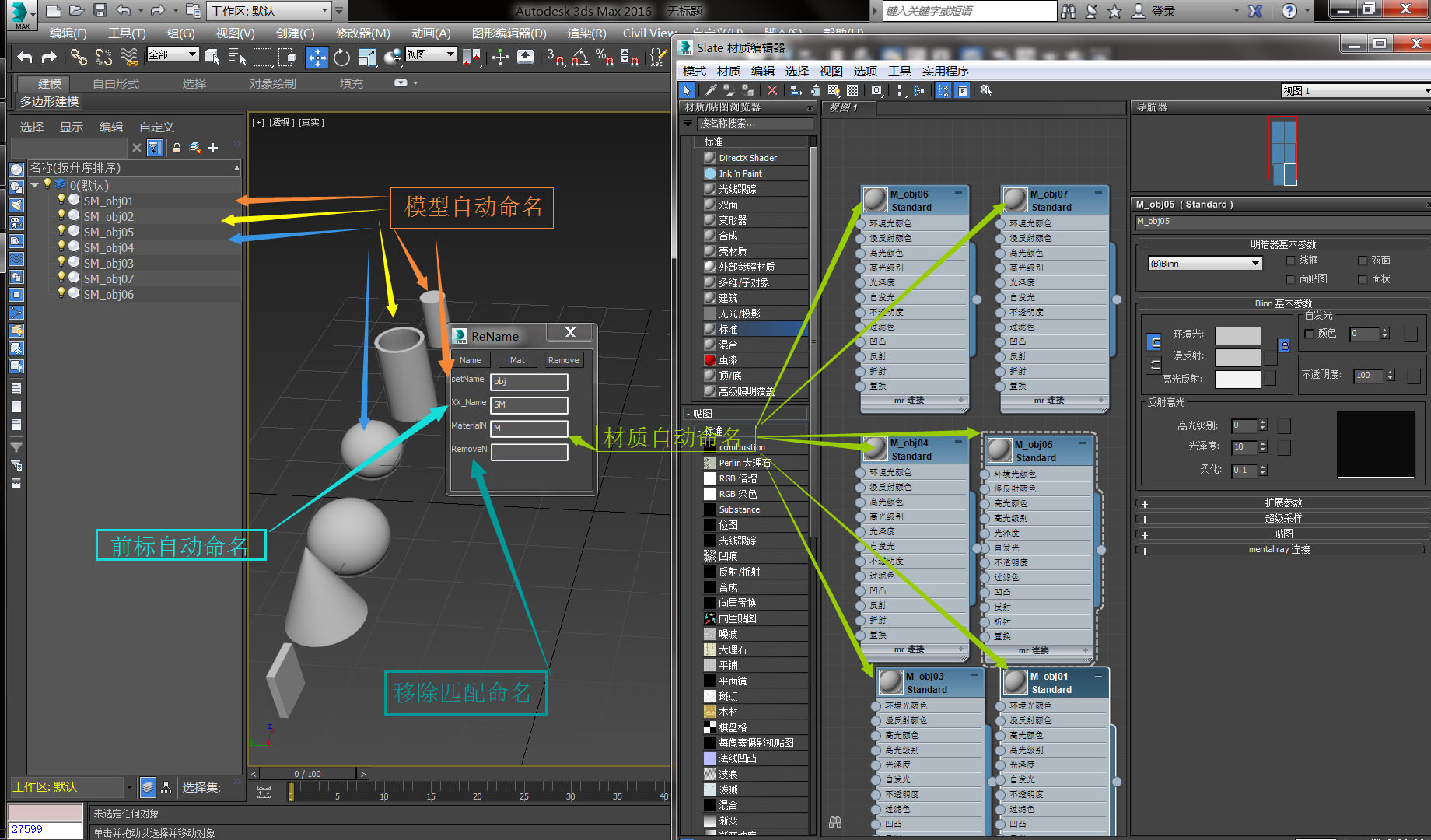Screen dimensions: 1431x840
Task: Open the (B)Blinn shader dropdown
Action: point(1205,264)
